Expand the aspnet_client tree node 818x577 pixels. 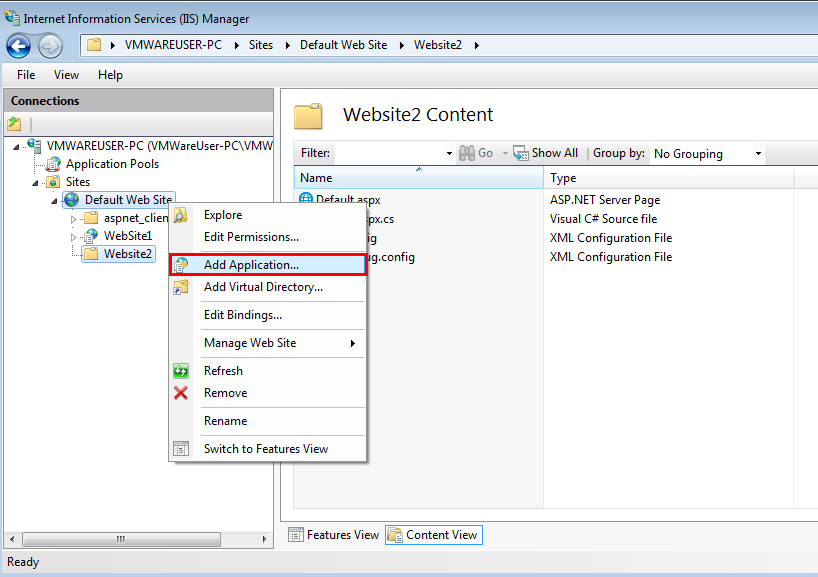pyautogui.click(x=74, y=219)
